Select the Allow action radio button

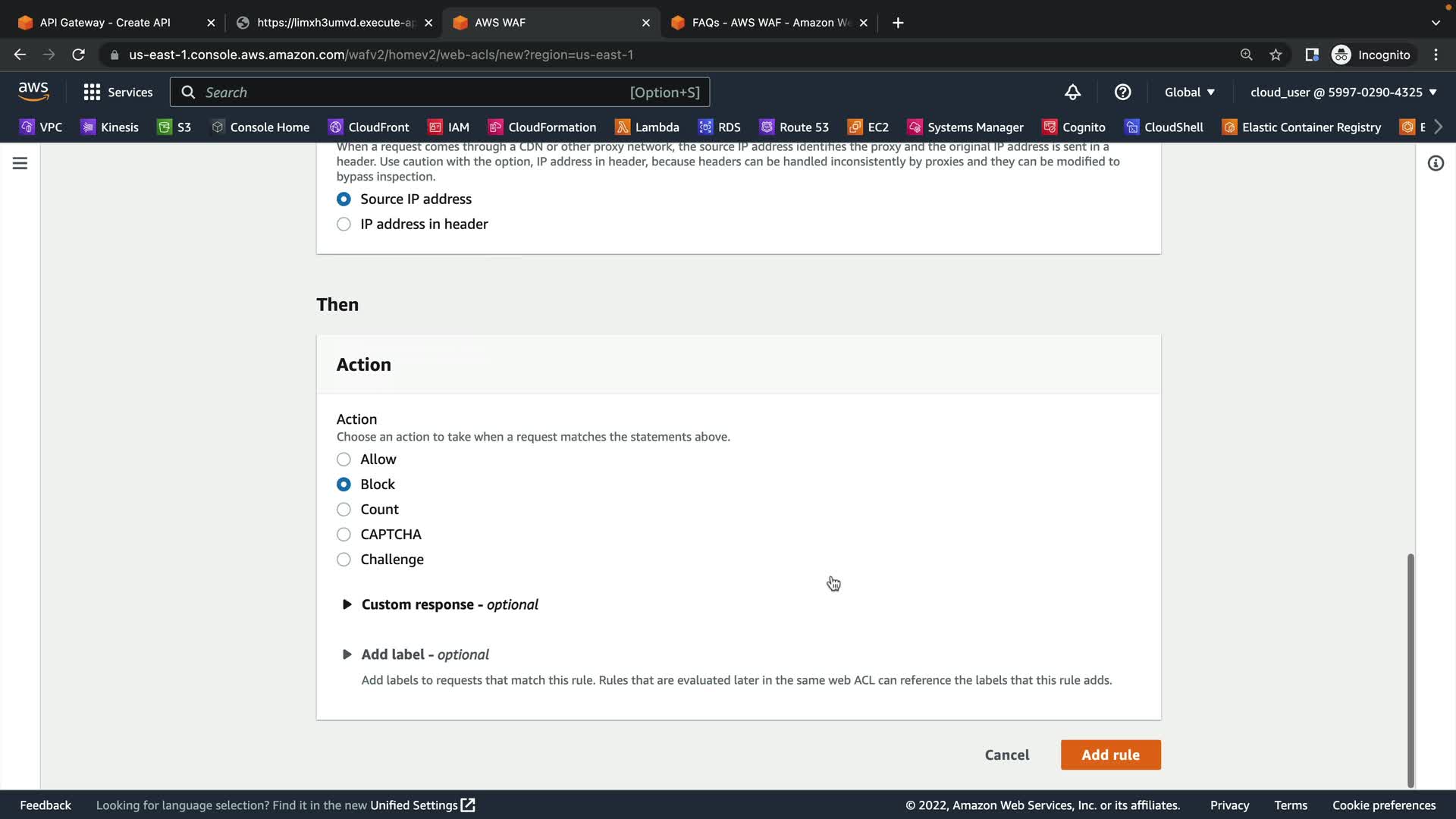pyautogui.click(x=344, y=460)
